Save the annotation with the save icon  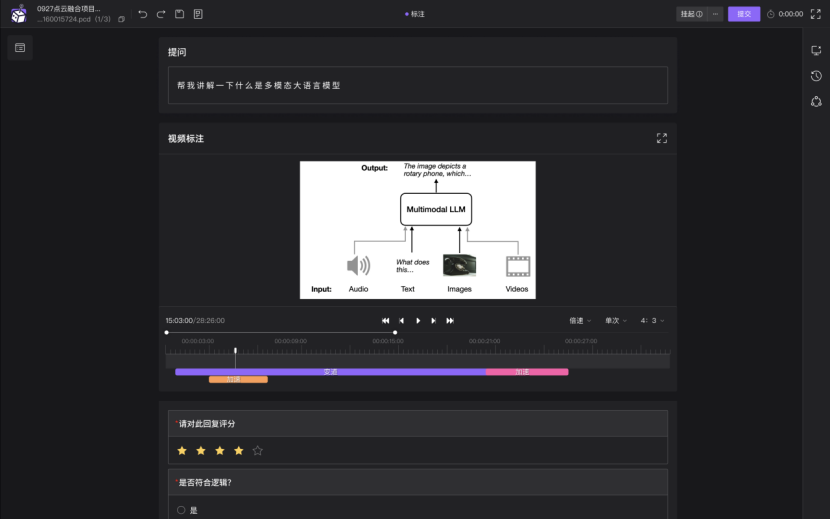coord(179,14)
